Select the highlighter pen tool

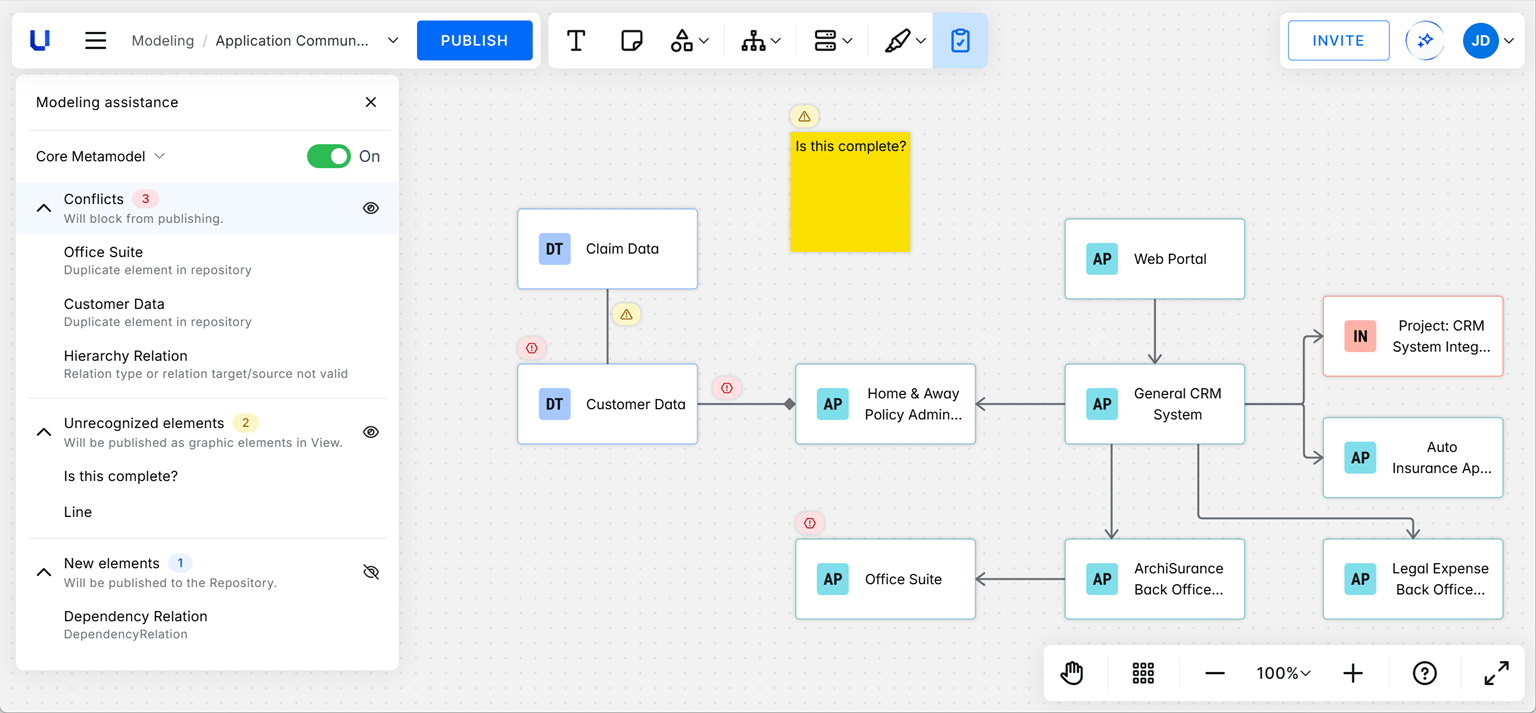coord(905,41)
